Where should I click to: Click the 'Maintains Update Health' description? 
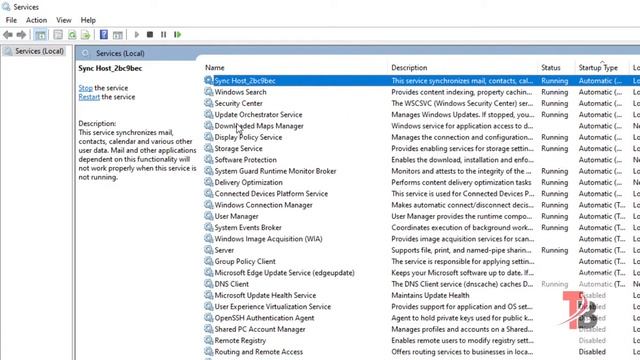(430, 295)
